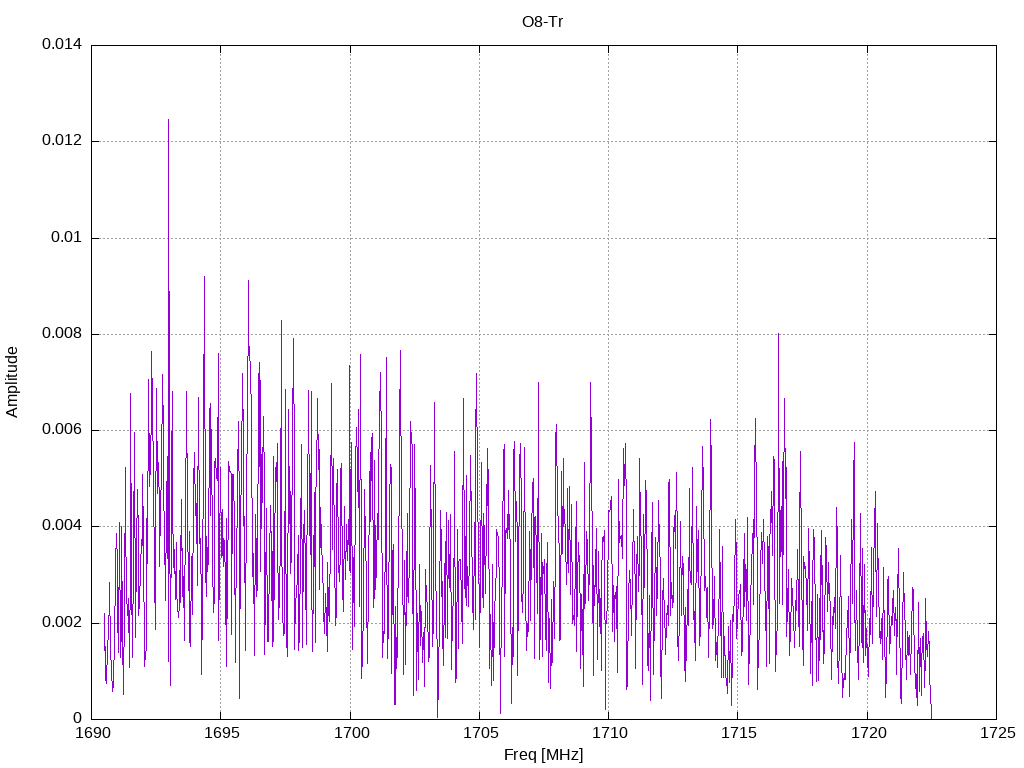Image resolution: width=1024 pixels, height=768 pixels.
Task: Click the 0.008 y-axis tick label
Action: coord(62,334)
